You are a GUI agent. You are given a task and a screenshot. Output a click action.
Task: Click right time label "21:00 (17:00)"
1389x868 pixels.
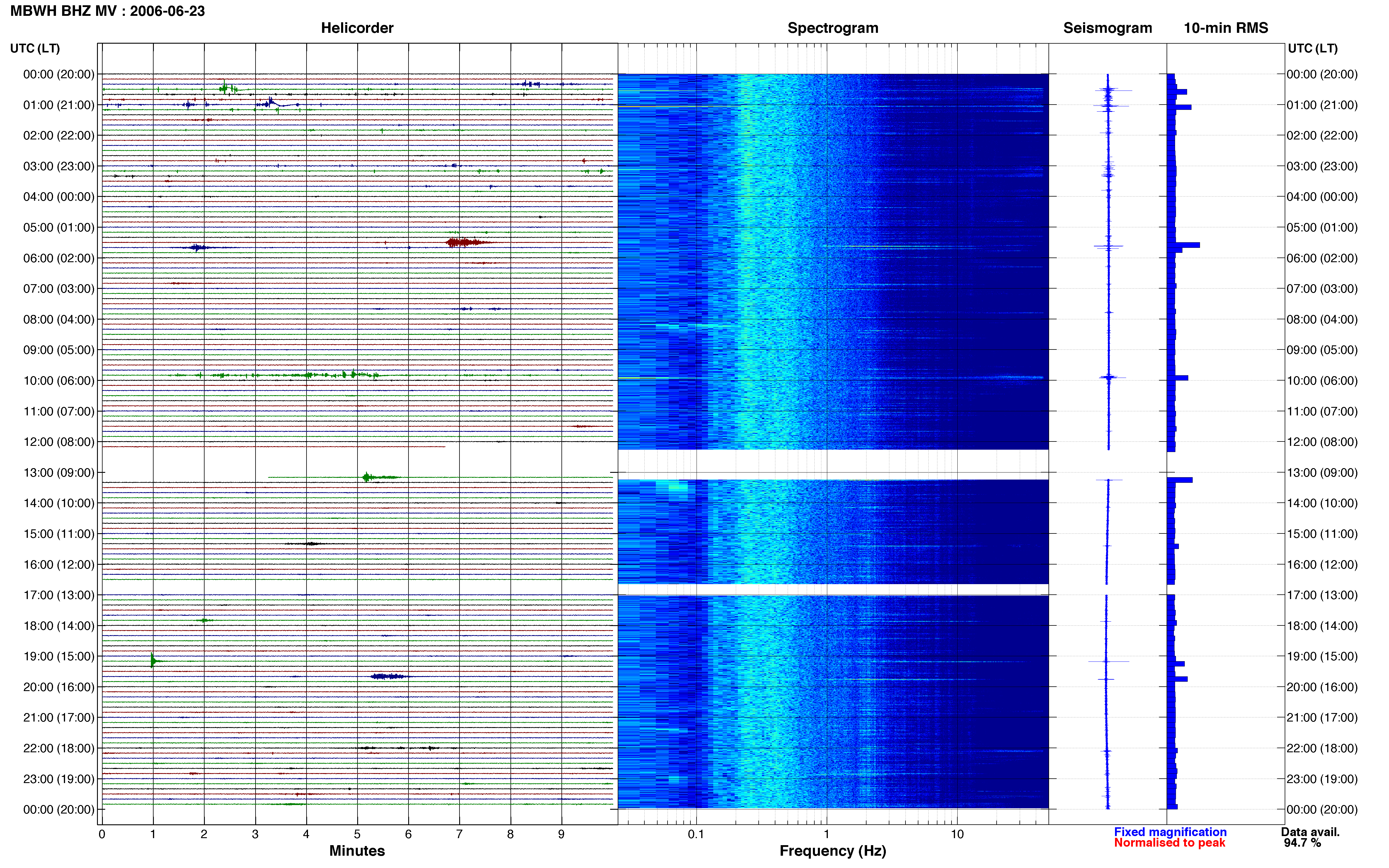click(x=1322, y=718)
